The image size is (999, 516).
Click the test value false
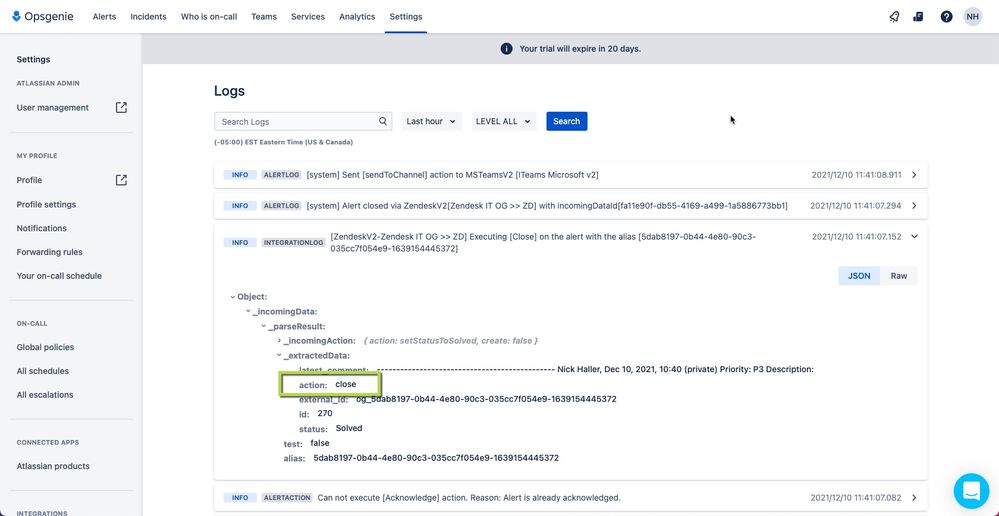click(320, 443)
